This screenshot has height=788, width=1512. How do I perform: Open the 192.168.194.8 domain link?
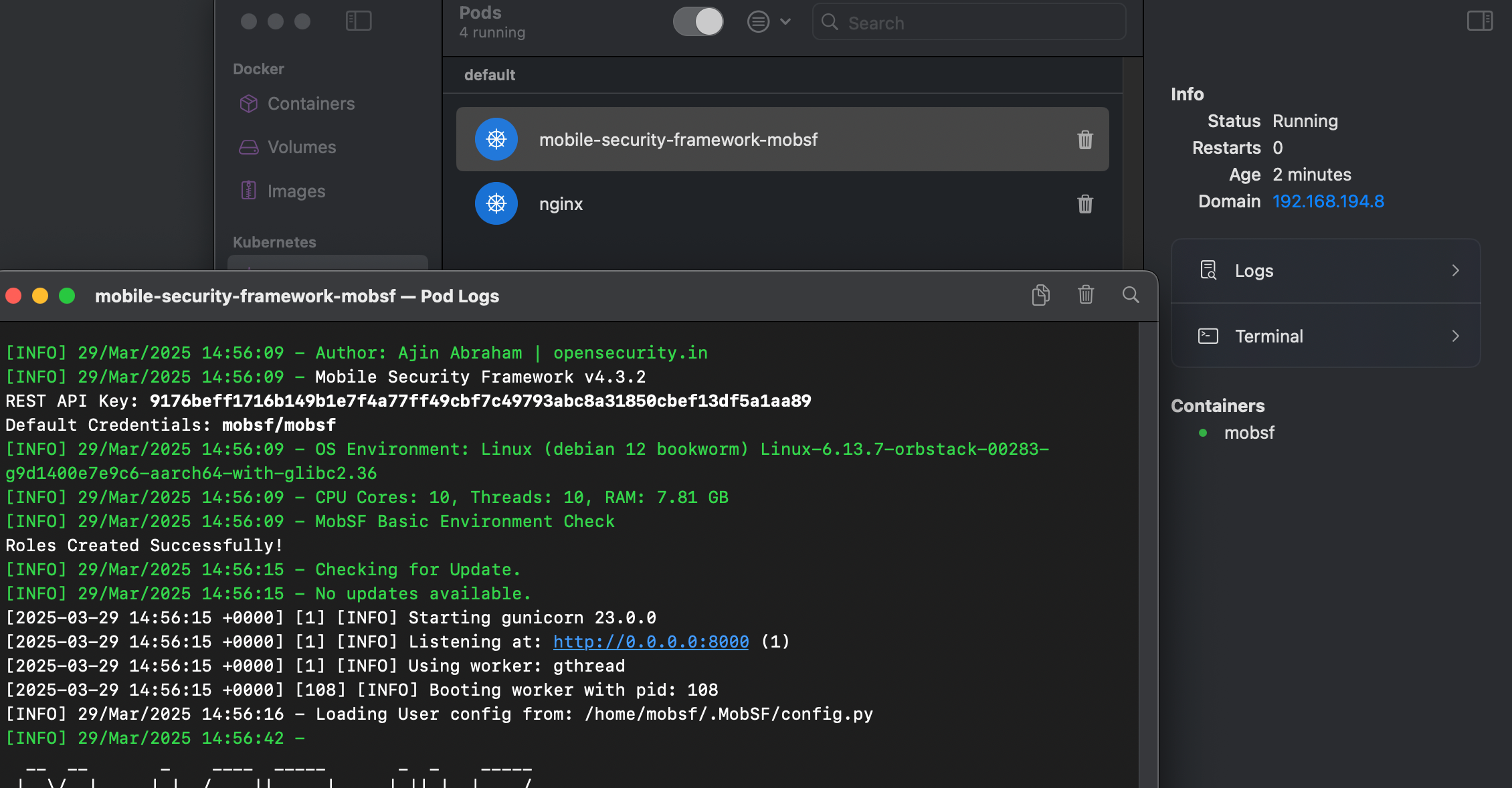(1328, 201)
